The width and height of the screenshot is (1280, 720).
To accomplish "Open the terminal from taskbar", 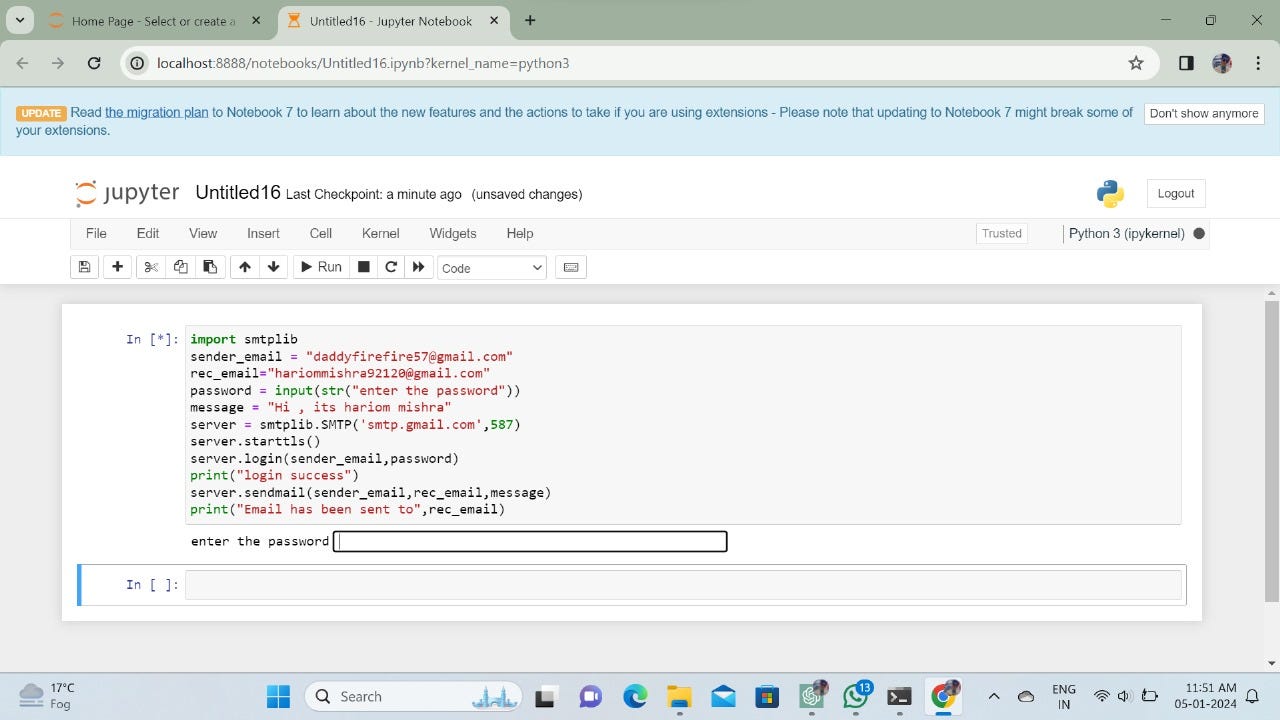I will click(x=900, y=696).
